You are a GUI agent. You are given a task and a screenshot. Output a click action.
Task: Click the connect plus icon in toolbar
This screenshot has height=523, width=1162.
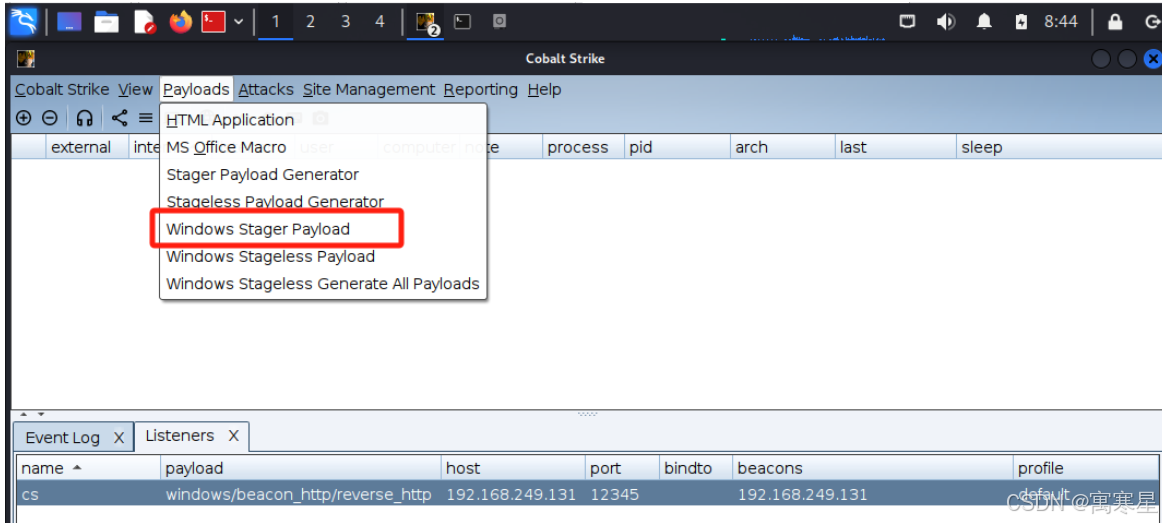(x=24, y=118)
